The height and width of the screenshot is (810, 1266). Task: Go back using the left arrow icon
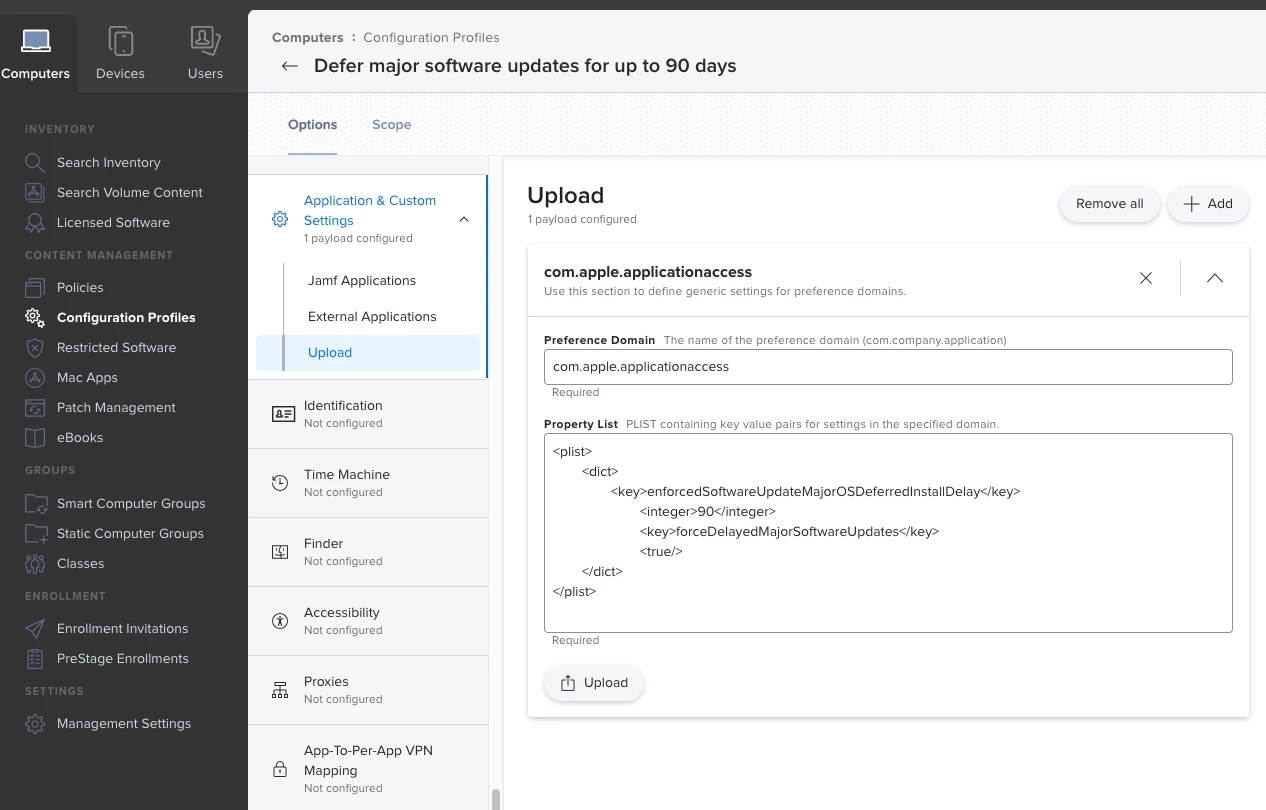point(290,66)
